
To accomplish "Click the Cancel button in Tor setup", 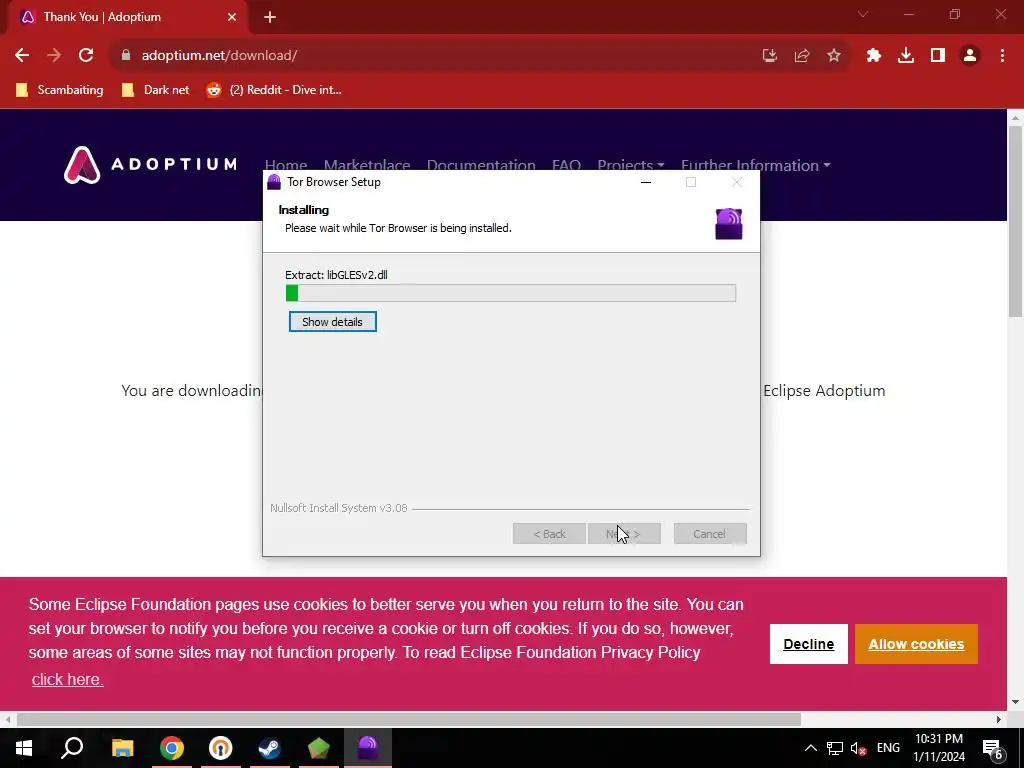I will click(710, 534).
